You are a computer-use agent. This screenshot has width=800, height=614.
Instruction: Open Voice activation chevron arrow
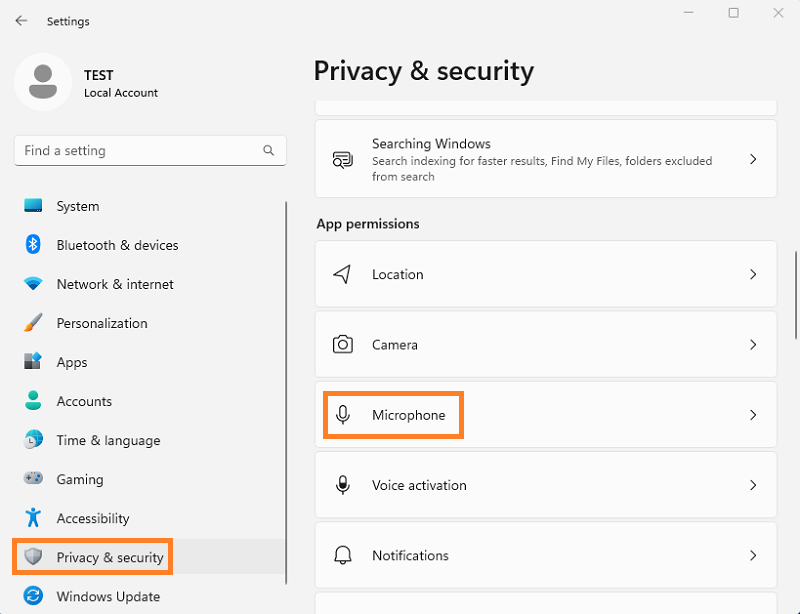coord(753,485)
